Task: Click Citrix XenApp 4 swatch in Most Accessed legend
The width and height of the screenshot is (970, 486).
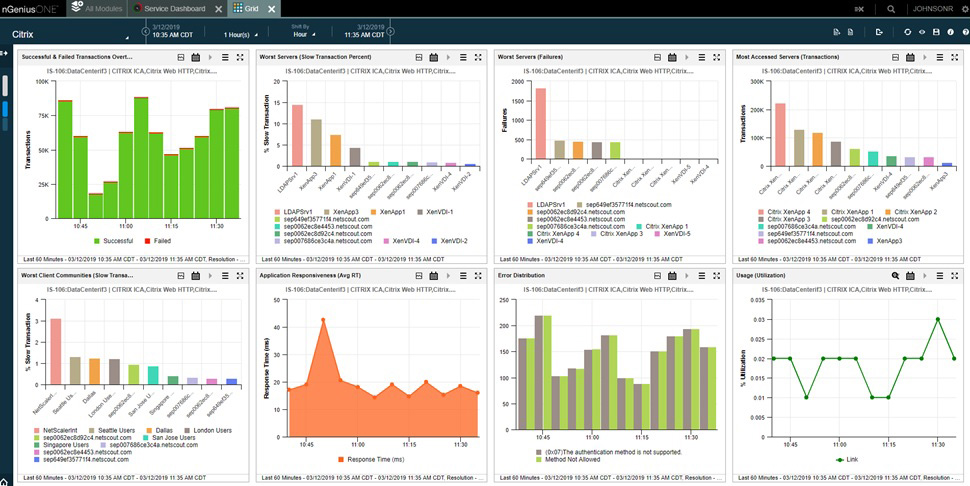Action: 760,212
